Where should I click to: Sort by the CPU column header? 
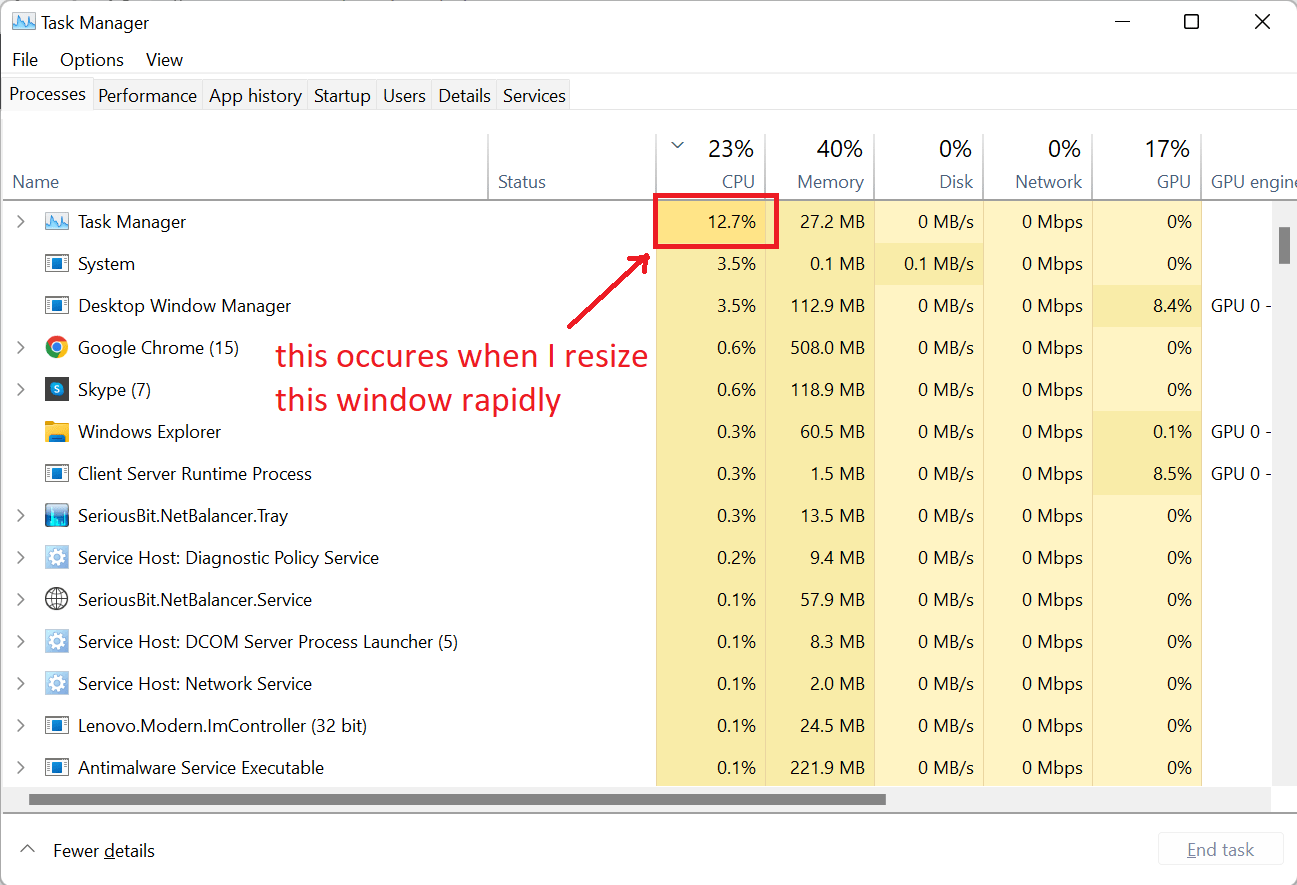(x=710, y=167)
